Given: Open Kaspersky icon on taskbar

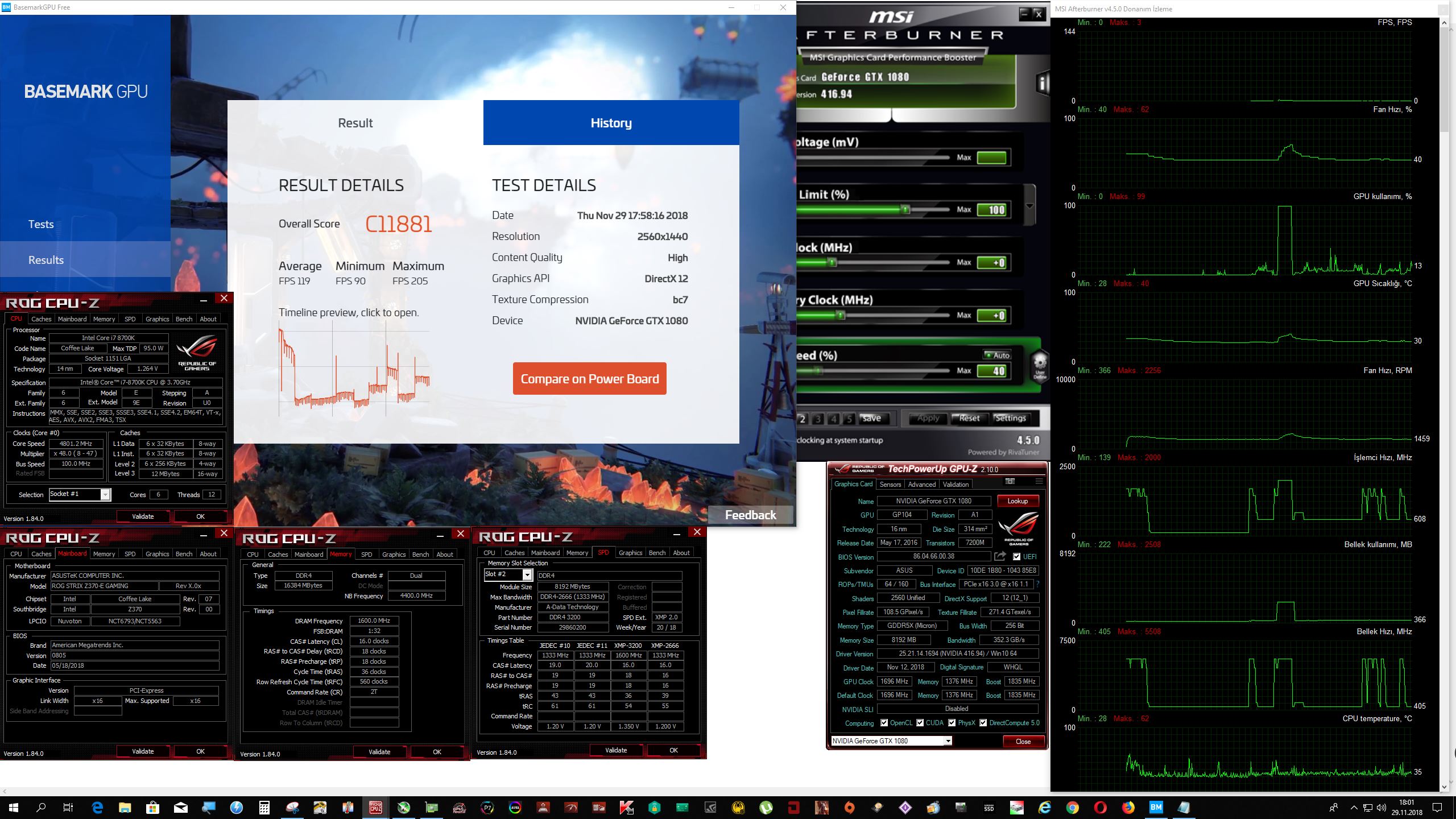Looking at the screenshot, I should 627,807.
